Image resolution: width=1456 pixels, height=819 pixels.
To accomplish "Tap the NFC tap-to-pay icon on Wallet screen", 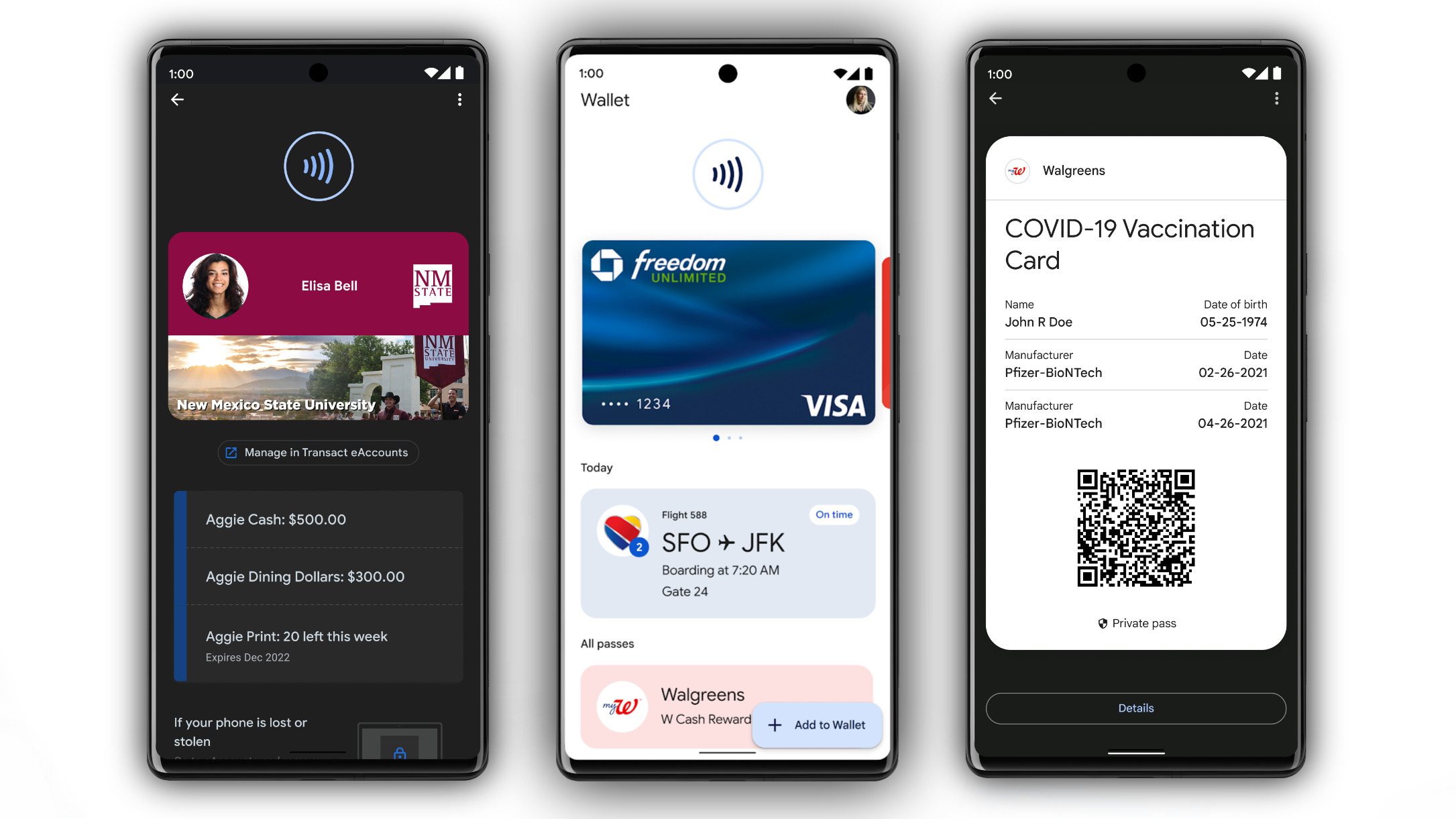I will 727,175.
